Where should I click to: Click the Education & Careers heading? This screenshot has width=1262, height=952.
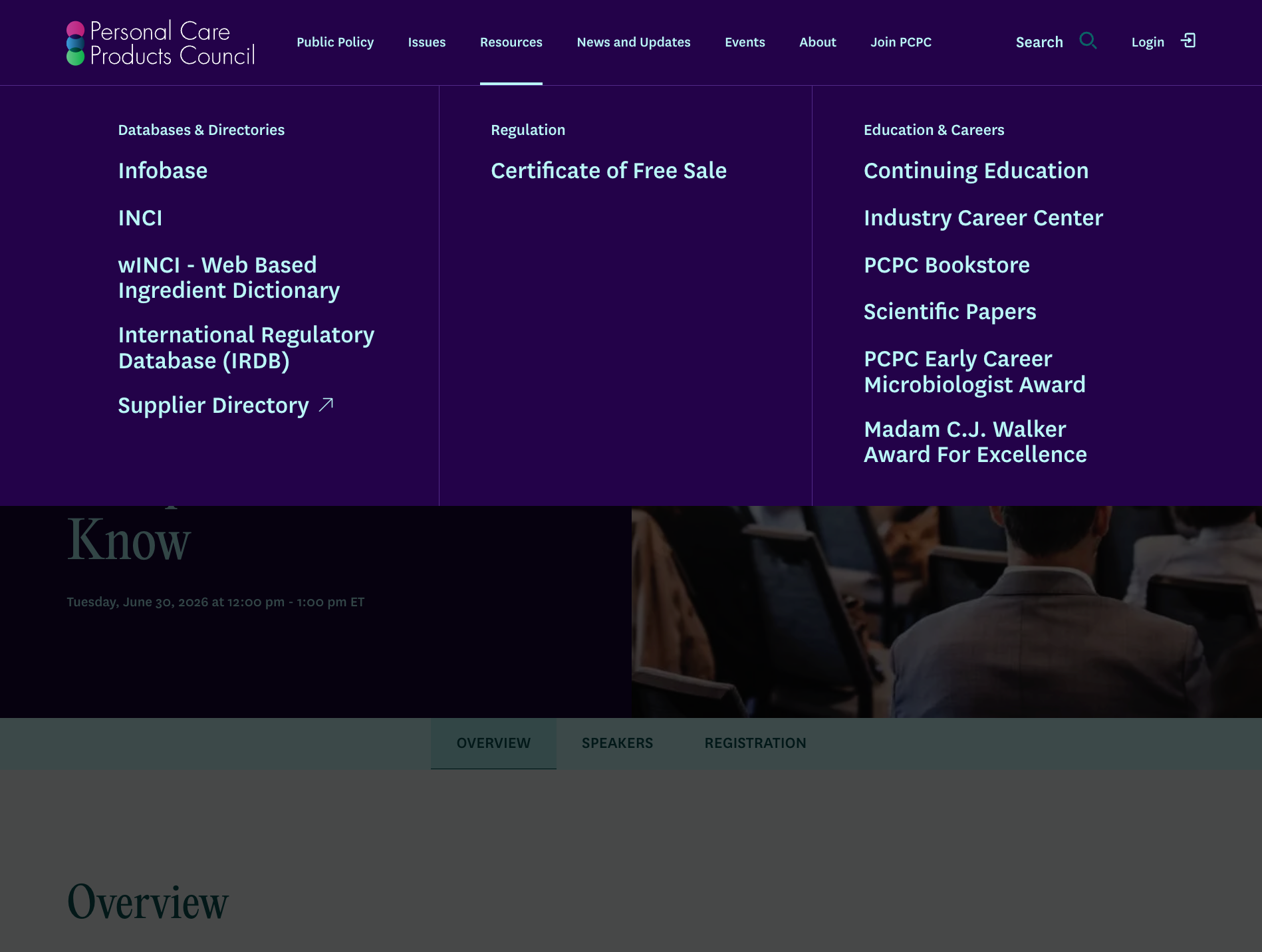934,130
